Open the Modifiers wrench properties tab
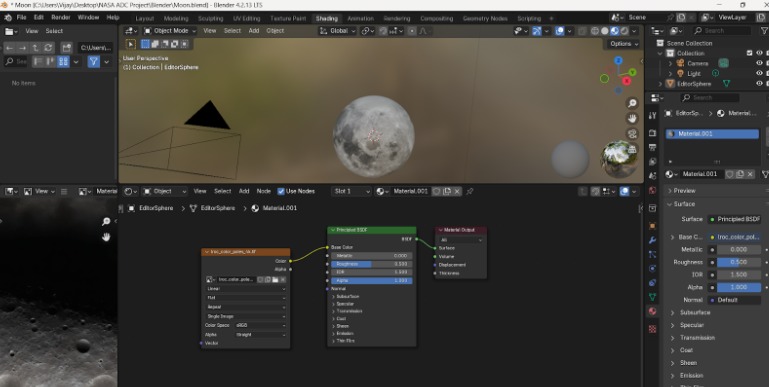 pos(652,240)
